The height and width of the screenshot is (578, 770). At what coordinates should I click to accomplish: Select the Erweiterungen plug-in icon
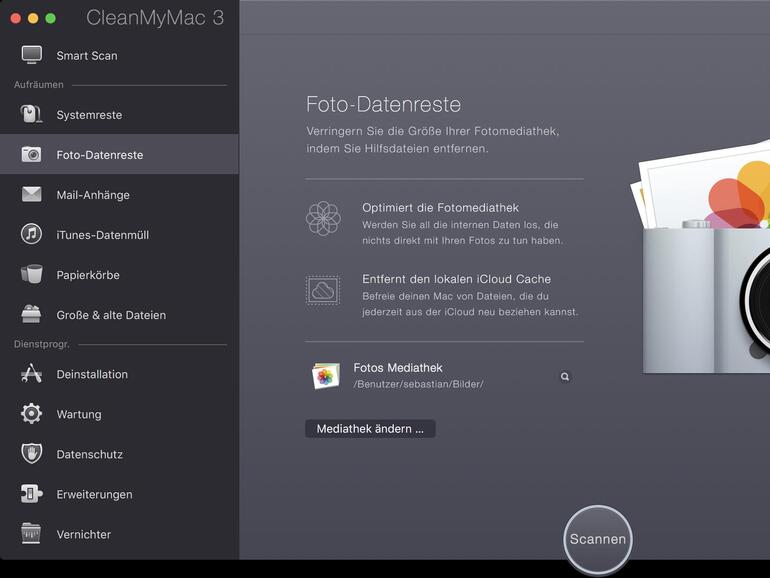coord(32,494)
